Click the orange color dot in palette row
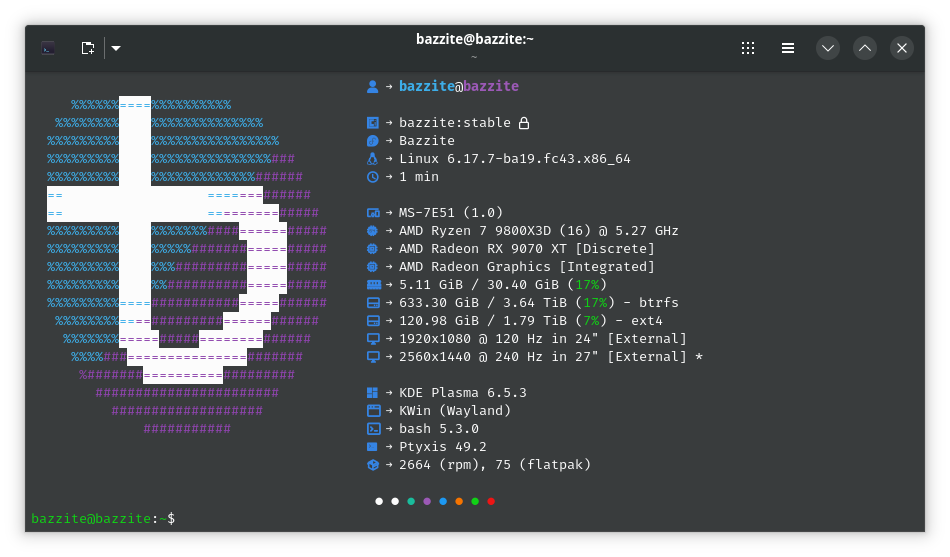The image size is (950, 557). [459, 501]
